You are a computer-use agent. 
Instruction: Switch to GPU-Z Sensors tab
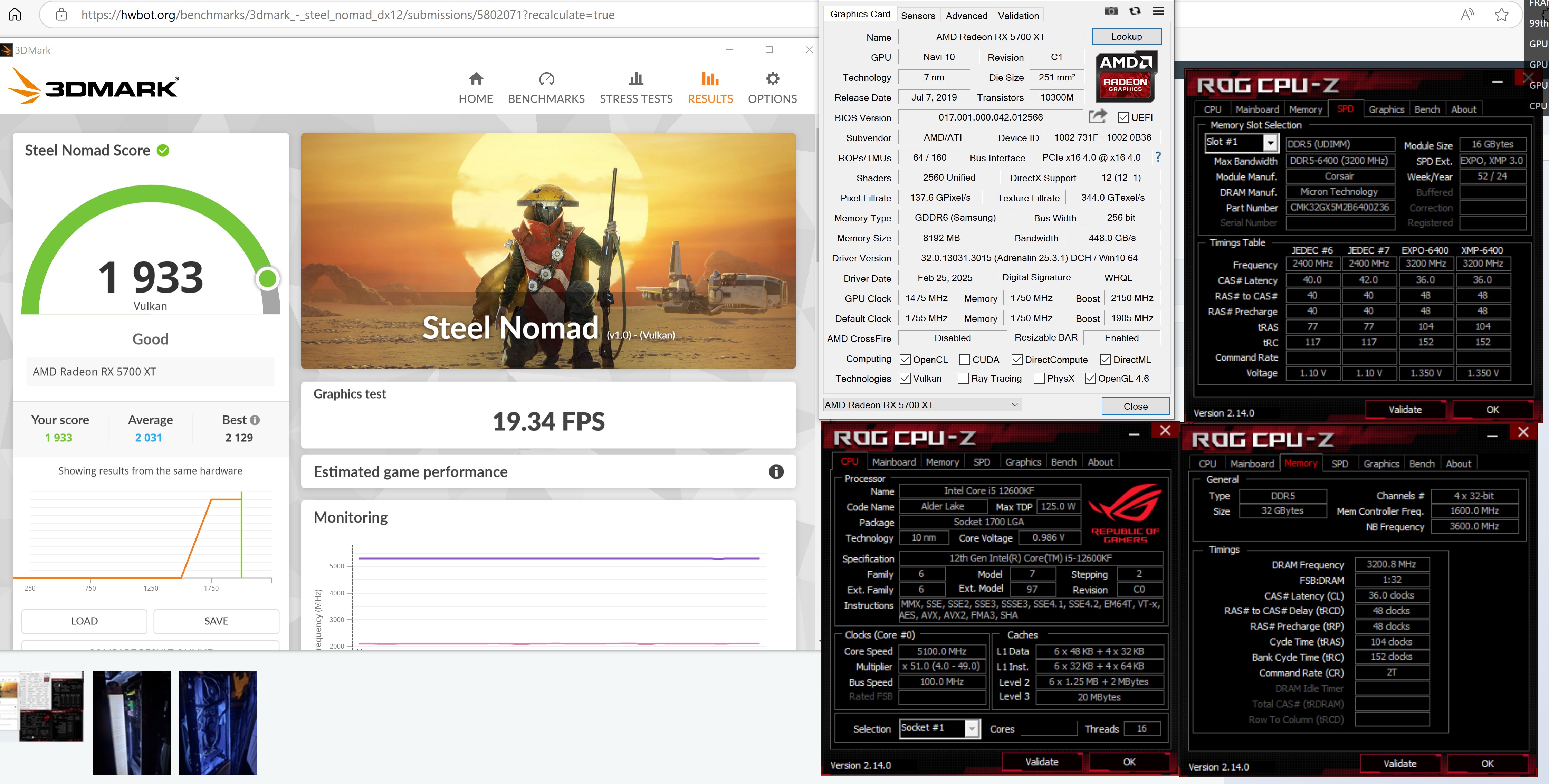[918, 16]
